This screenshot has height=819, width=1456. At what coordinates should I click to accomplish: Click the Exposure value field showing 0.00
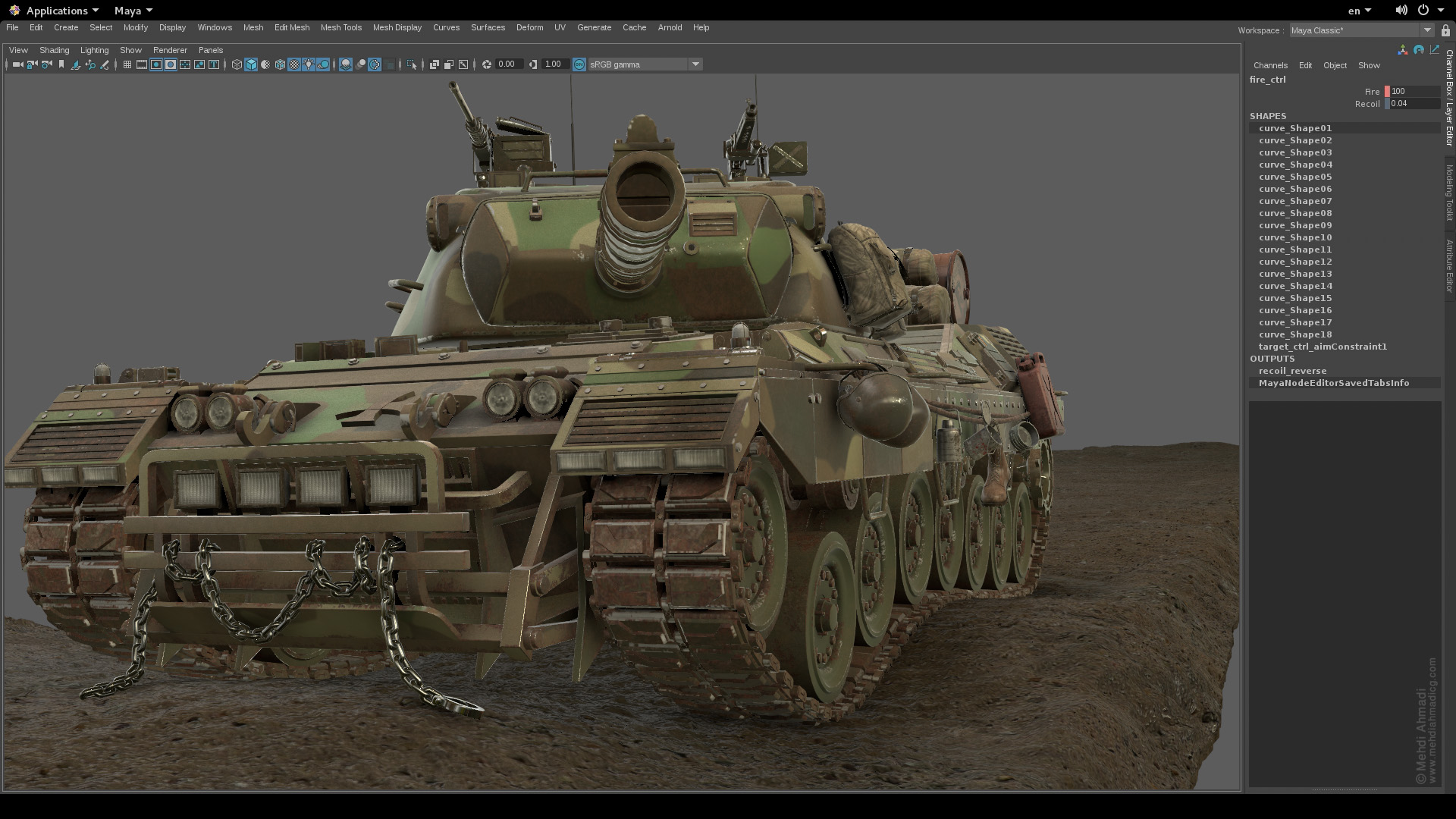tap(509, 64)
